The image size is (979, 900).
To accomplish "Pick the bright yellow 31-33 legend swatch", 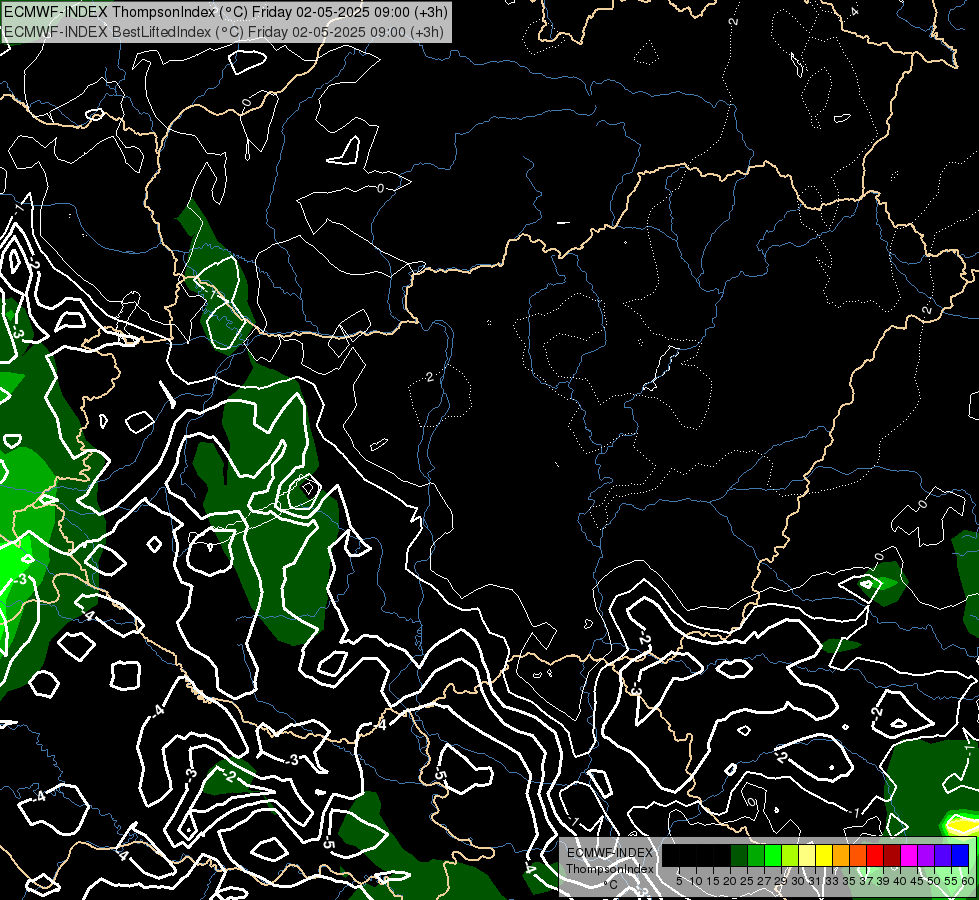I will (x=824, y=856).
